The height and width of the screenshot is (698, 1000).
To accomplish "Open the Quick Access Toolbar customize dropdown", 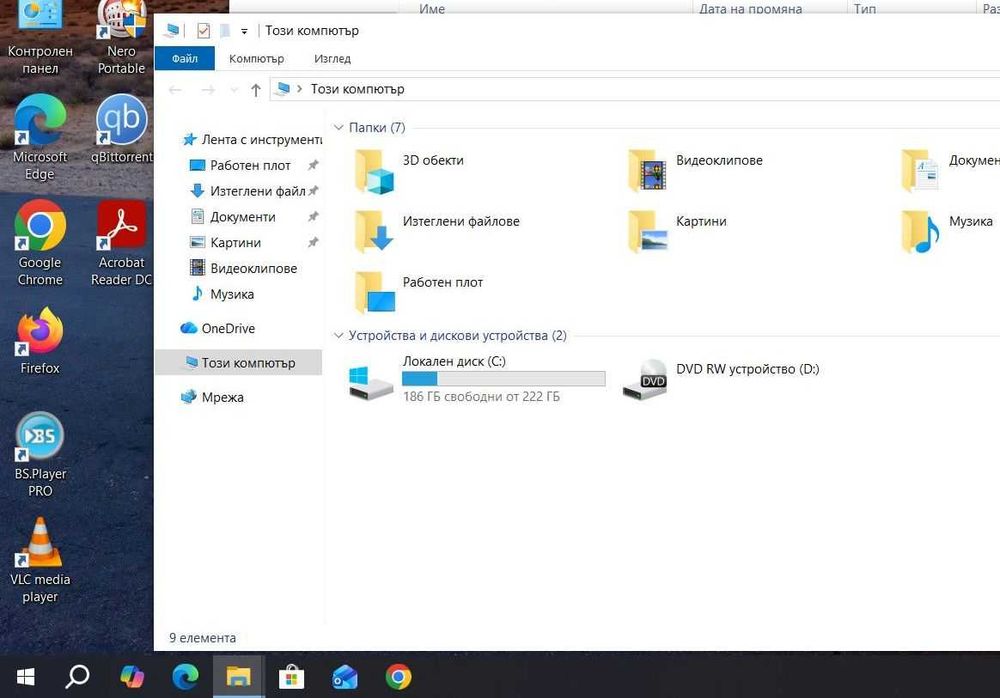I will 244,31.
